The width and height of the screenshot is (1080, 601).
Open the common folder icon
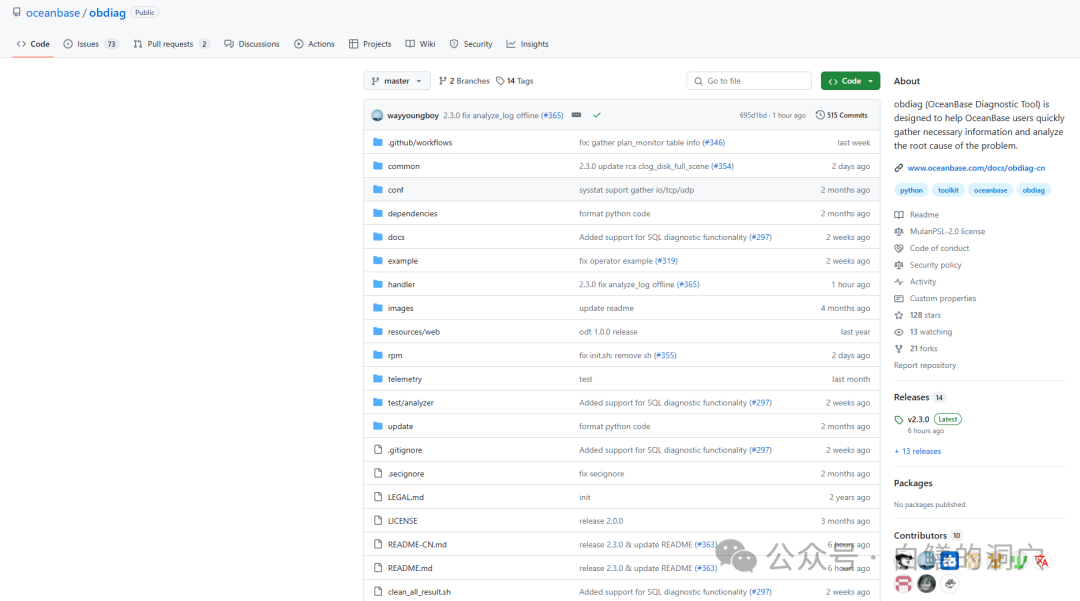pyautogui.click(x=377, y=166)
